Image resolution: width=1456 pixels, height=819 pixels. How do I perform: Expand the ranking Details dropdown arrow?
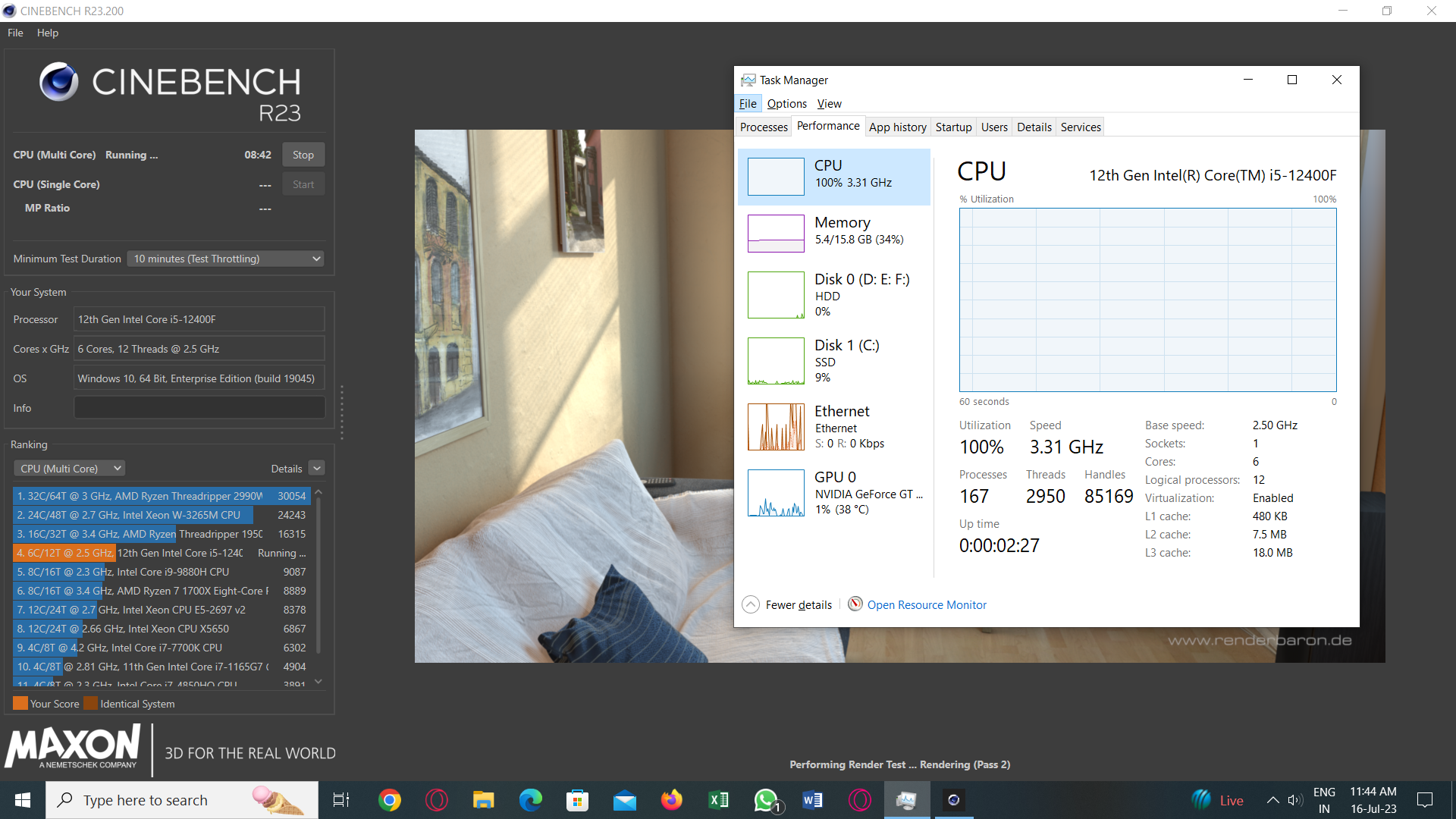click(x=318, y=469)
